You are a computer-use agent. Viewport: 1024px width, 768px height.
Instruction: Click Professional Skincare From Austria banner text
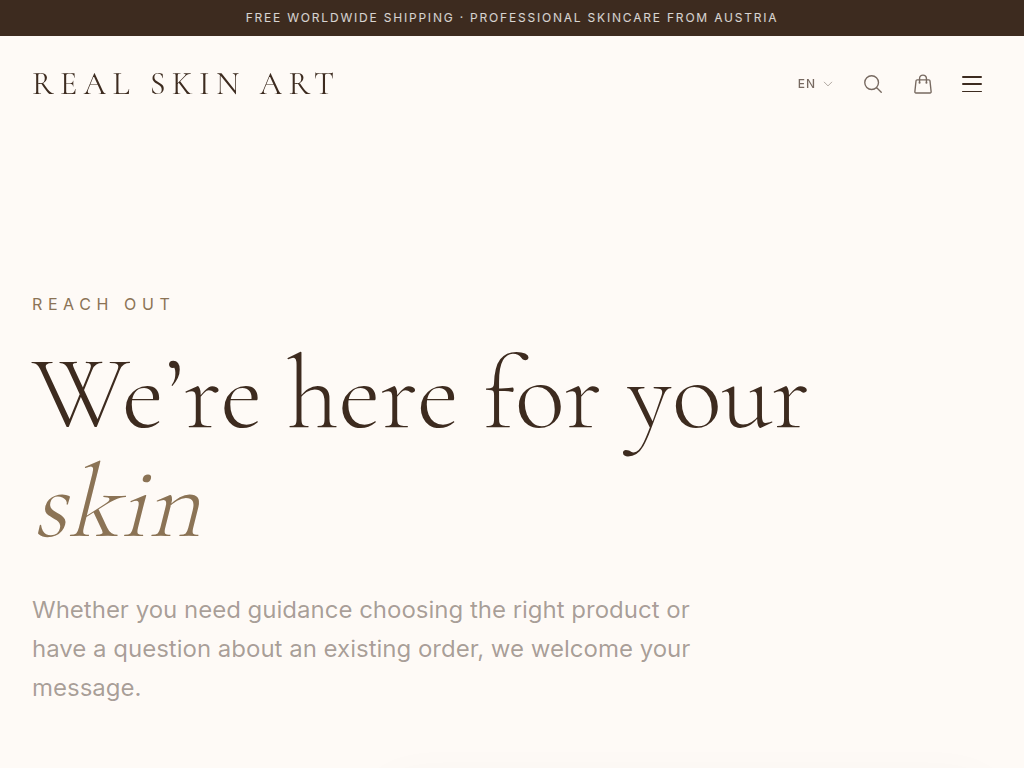pos(623,18)
